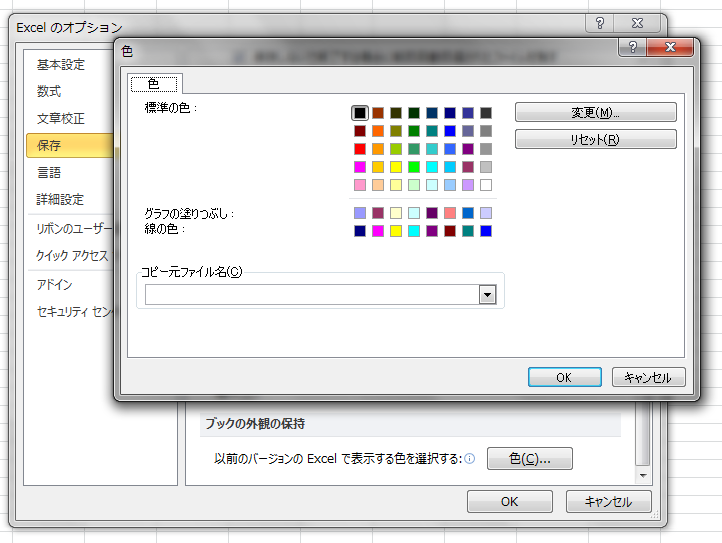722x543 pixels.
Task: Open 数式 category in Excel options
Action: pos(49,92)
